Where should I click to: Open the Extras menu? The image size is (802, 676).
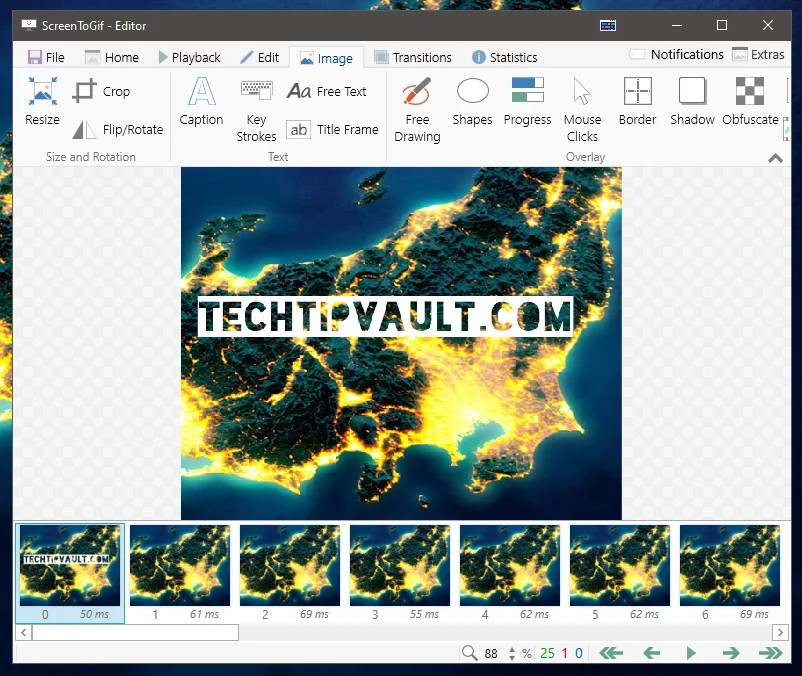click(x=759, y=54)
